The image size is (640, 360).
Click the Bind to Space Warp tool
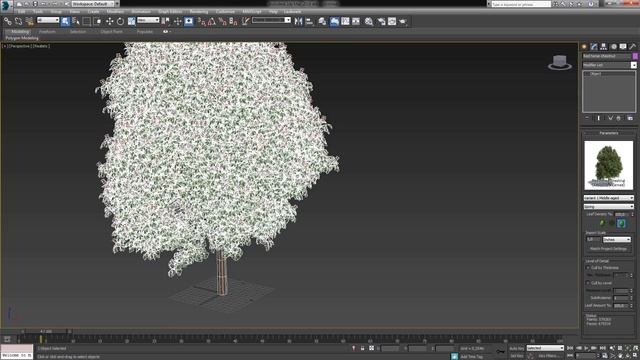point(29,21)
